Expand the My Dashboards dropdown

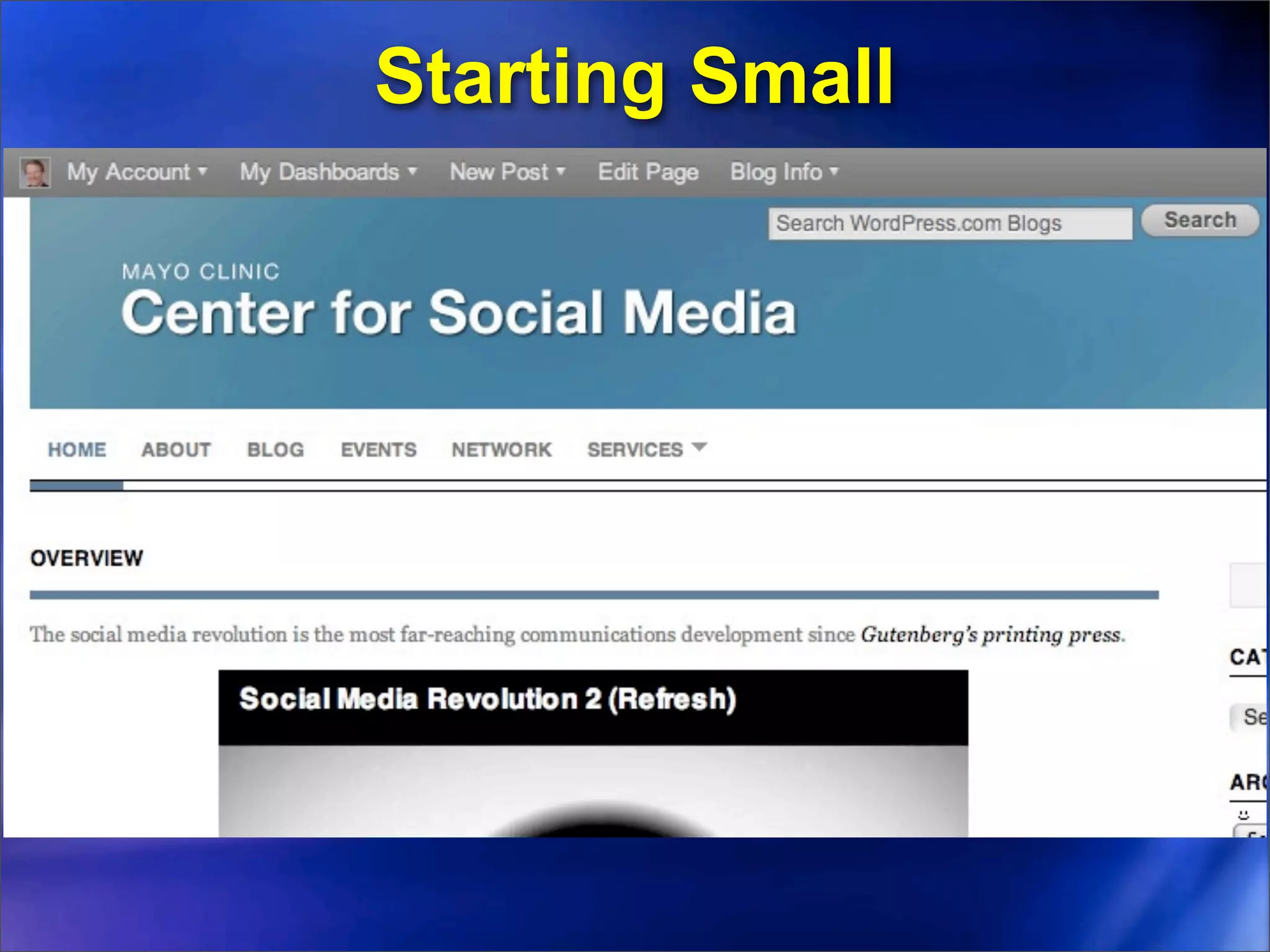pos(329,172)
